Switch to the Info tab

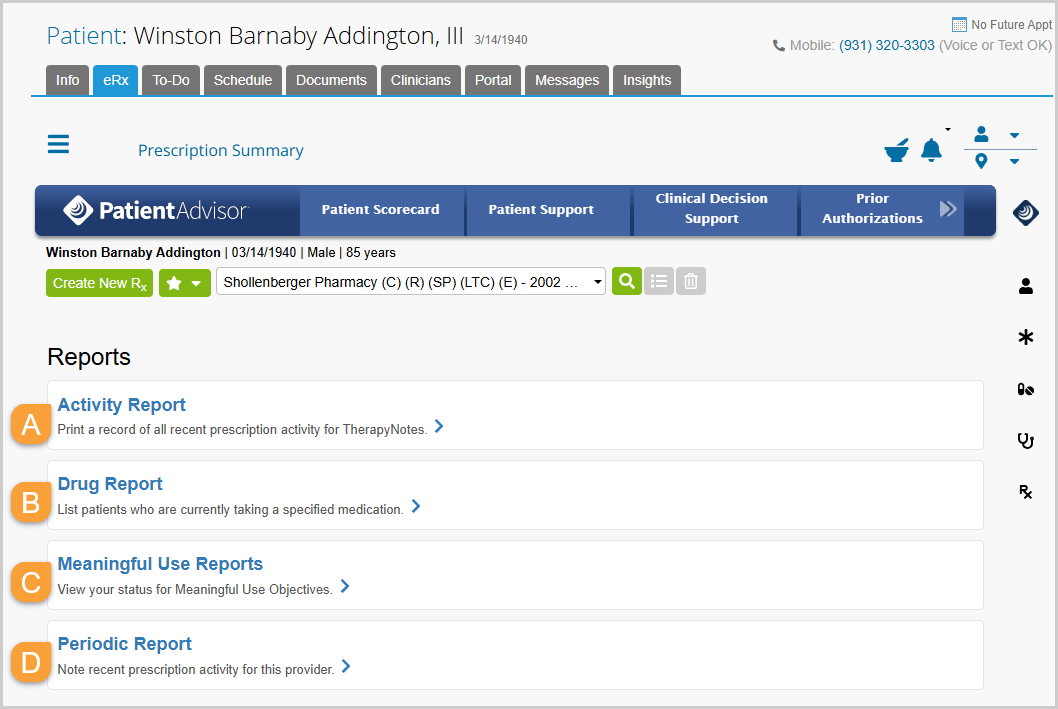[67, 80]
